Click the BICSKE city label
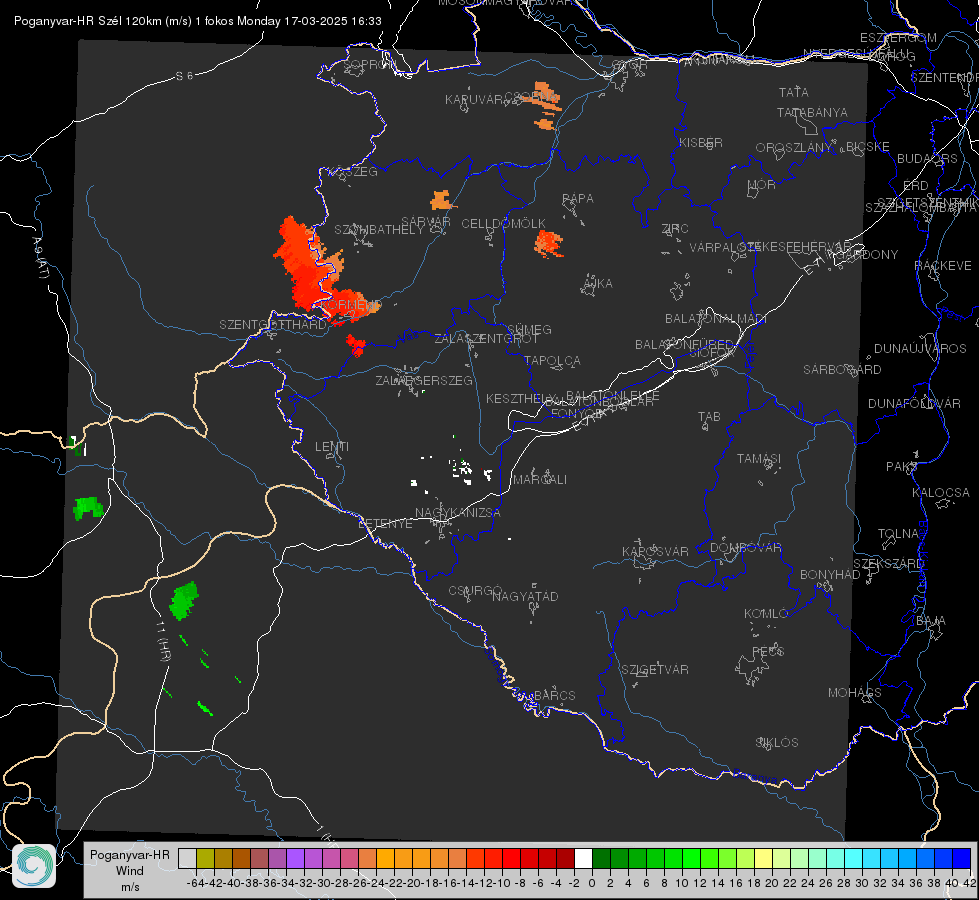Viewport: 979px width, 900px height. tap(867, 146)
